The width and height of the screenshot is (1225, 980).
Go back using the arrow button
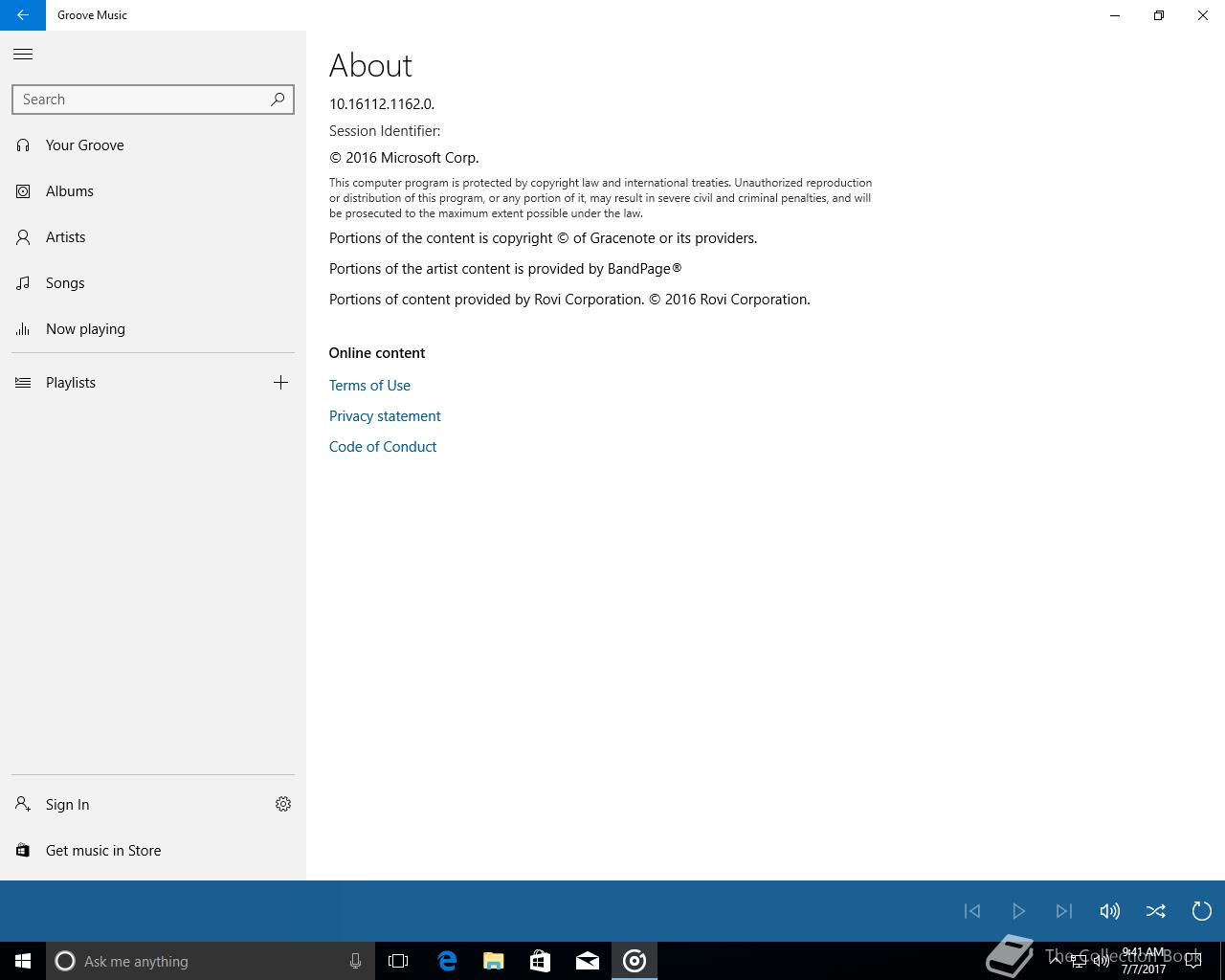coord(23,15)
